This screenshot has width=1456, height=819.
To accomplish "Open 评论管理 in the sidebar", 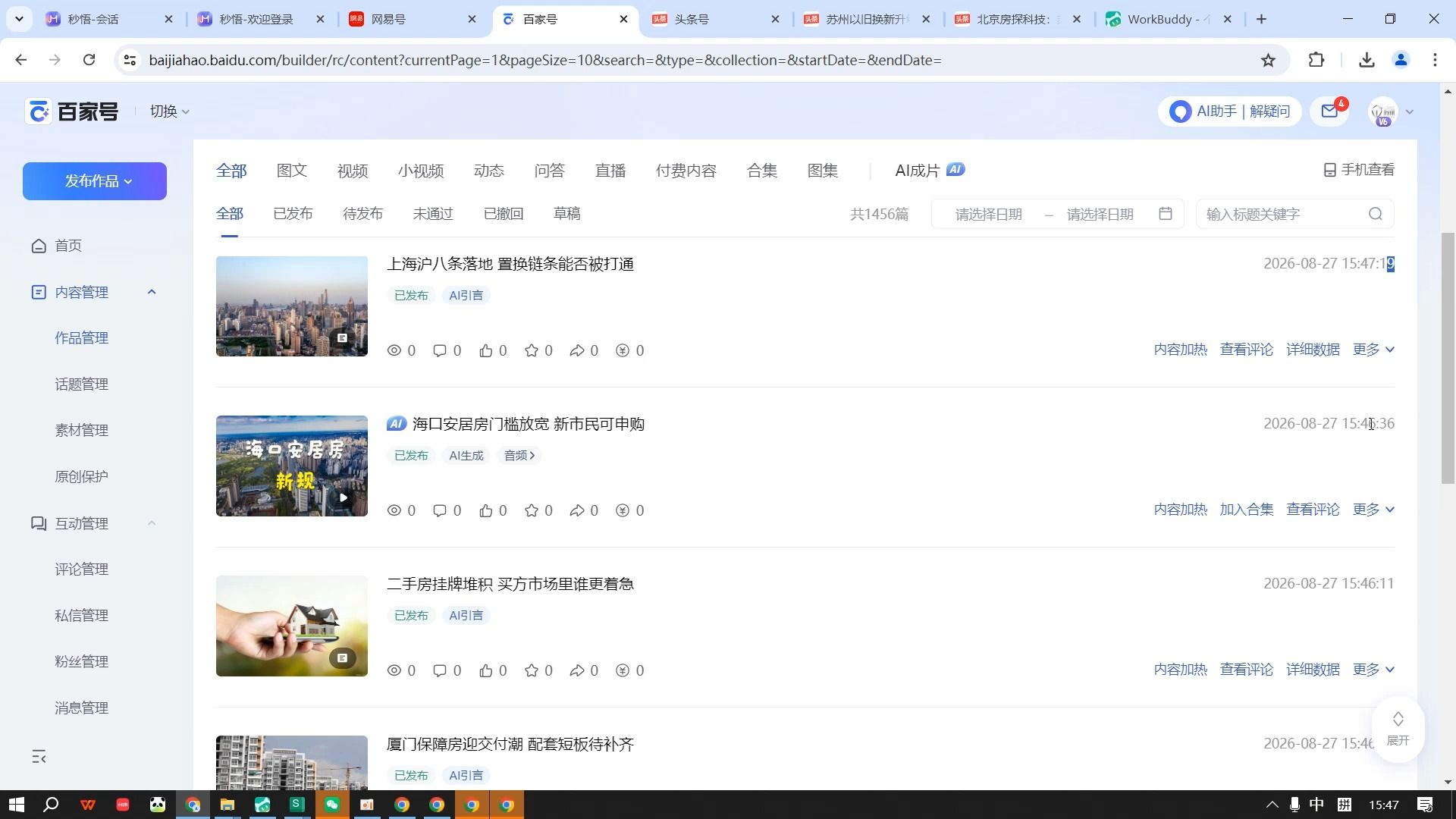I will pyautogui.click(x=81, y=570).
